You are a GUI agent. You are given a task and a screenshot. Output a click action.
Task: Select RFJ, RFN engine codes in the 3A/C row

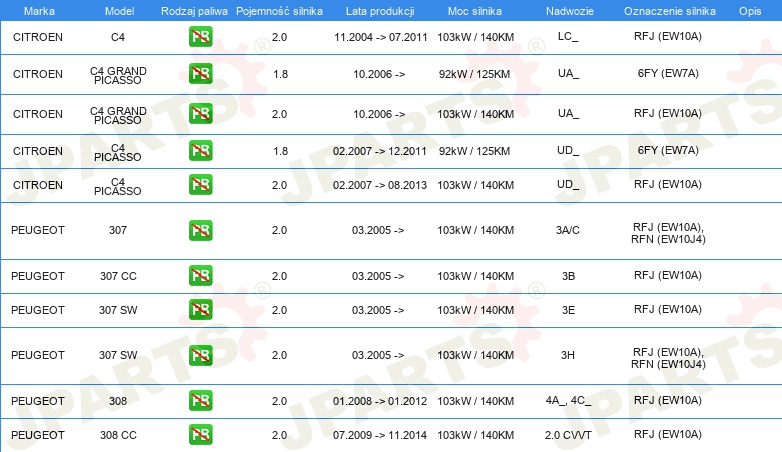pos(668,233)
